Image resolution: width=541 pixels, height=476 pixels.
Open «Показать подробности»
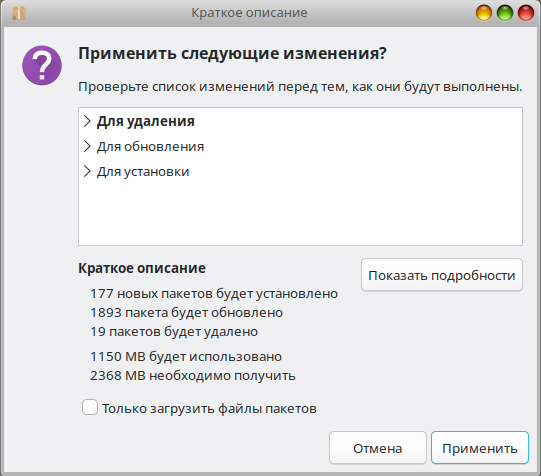[x=442, y=275]
